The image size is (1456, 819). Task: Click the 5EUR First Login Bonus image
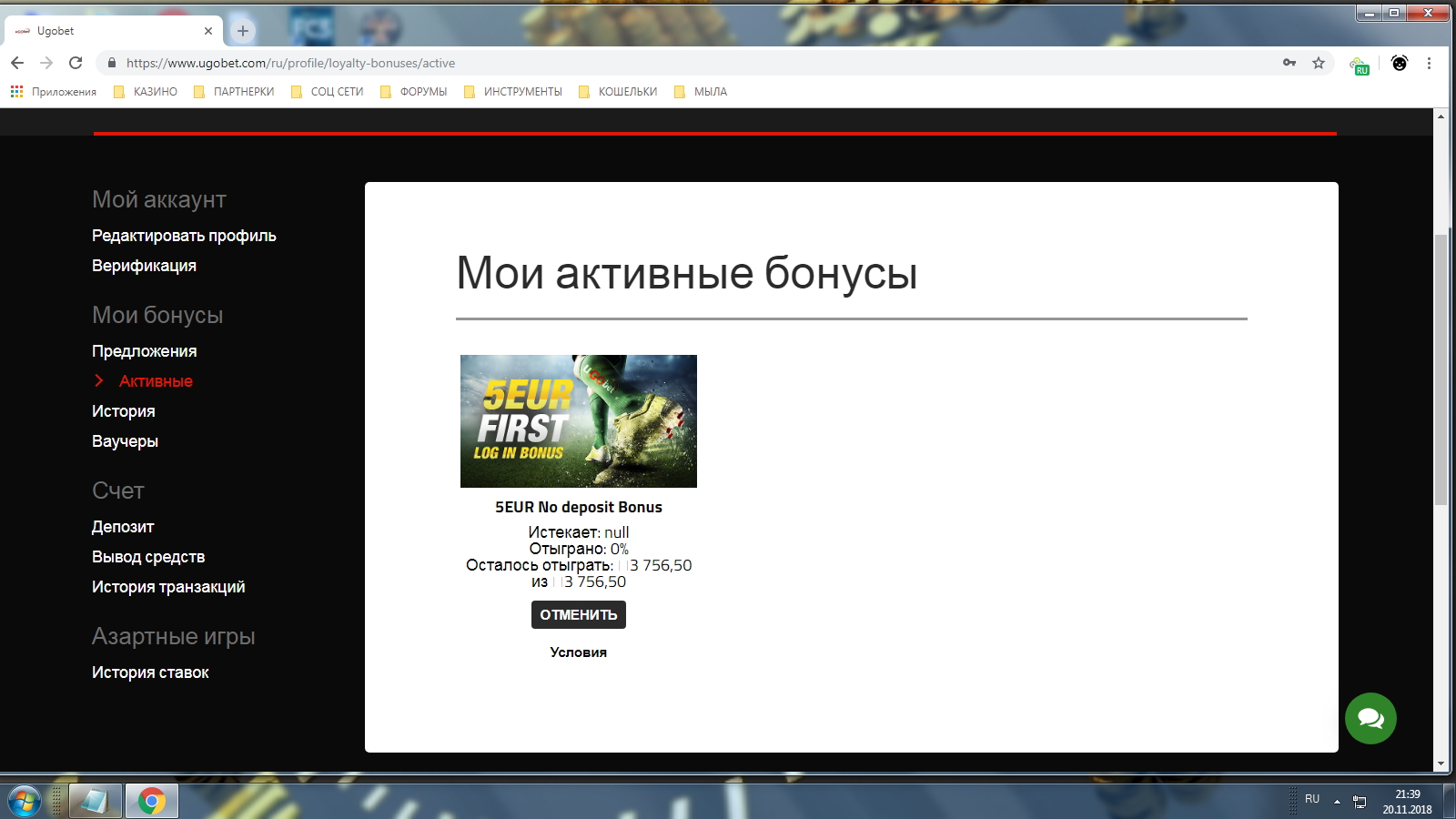[578, 421]
